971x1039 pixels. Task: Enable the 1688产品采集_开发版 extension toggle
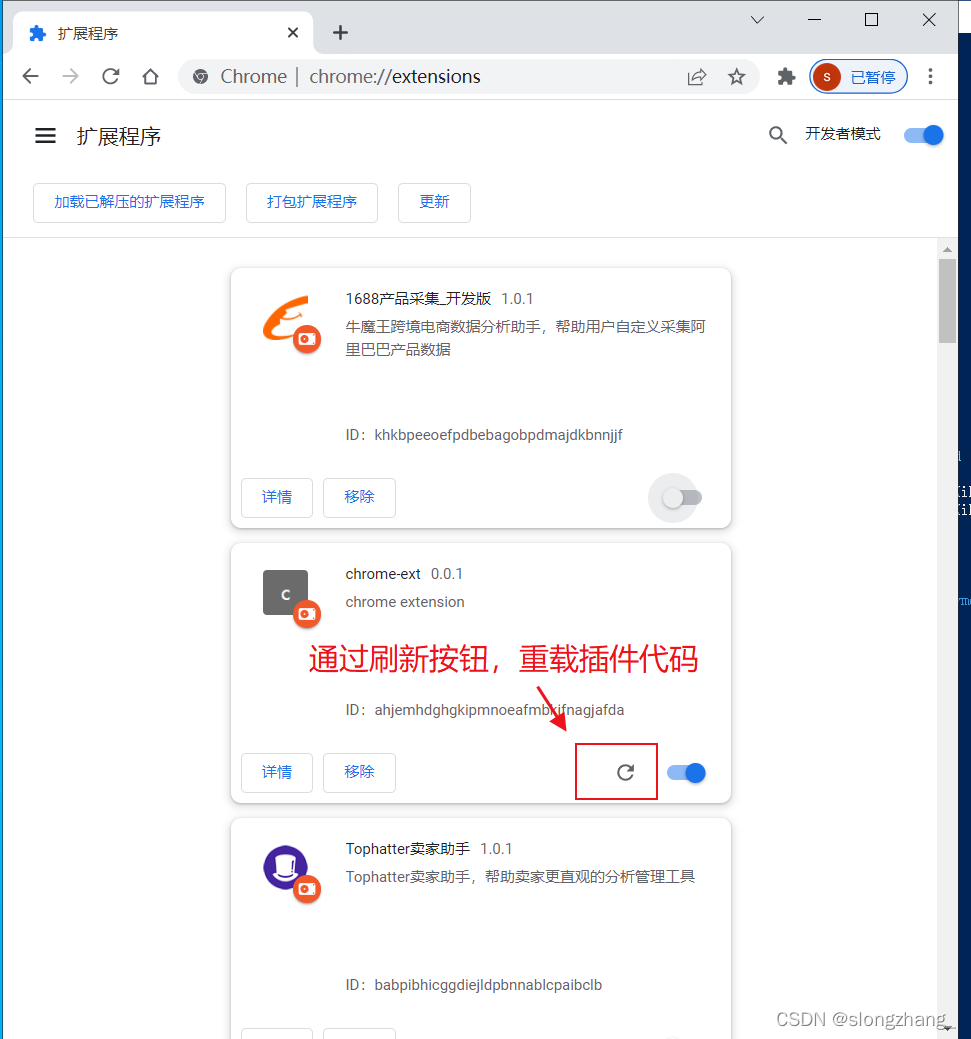[x=675, y=498]
